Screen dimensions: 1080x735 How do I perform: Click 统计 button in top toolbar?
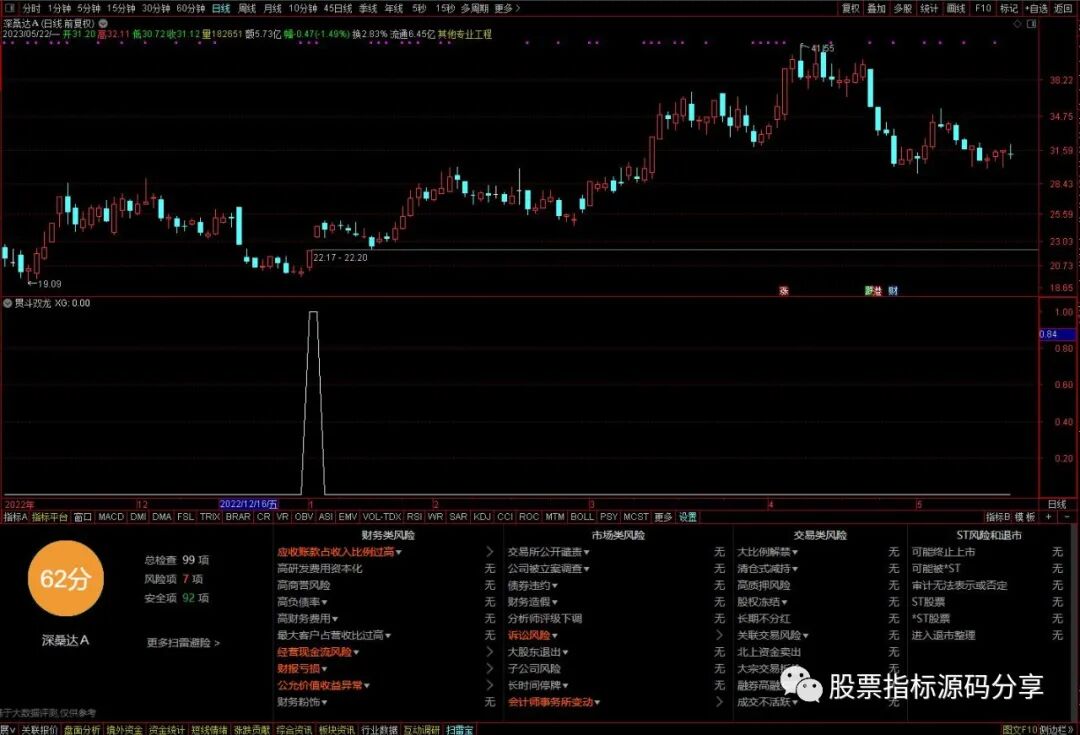click(929, 8)
